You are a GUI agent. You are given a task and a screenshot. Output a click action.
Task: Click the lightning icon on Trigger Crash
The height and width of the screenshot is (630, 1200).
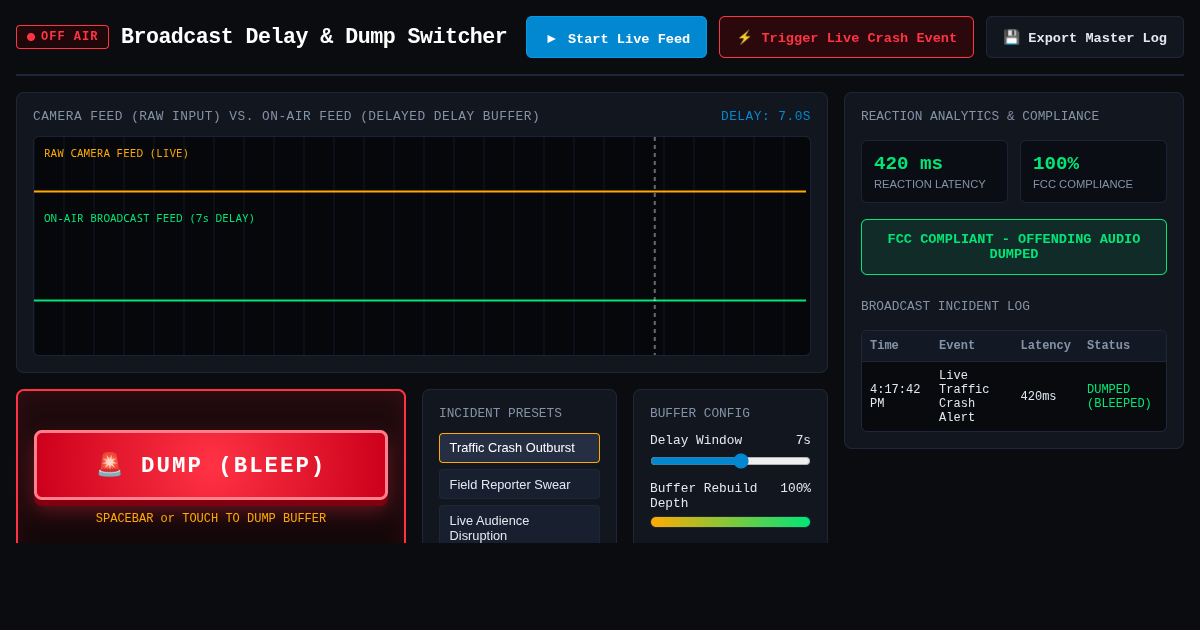point(744,38)
